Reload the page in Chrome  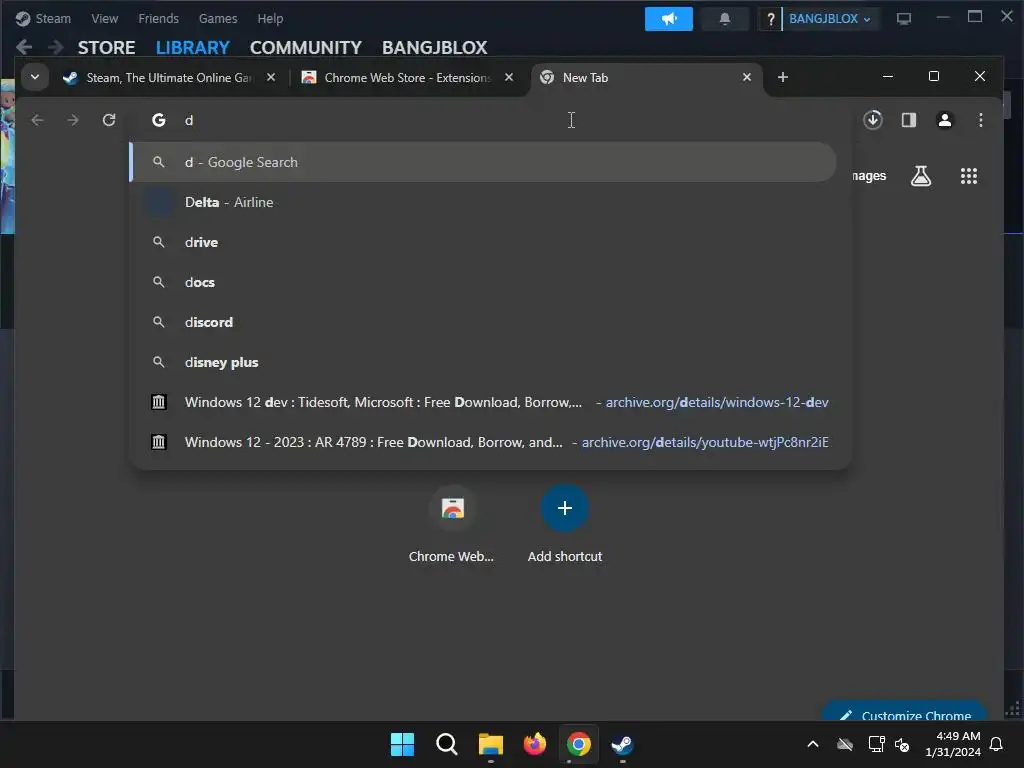[109, 120]
